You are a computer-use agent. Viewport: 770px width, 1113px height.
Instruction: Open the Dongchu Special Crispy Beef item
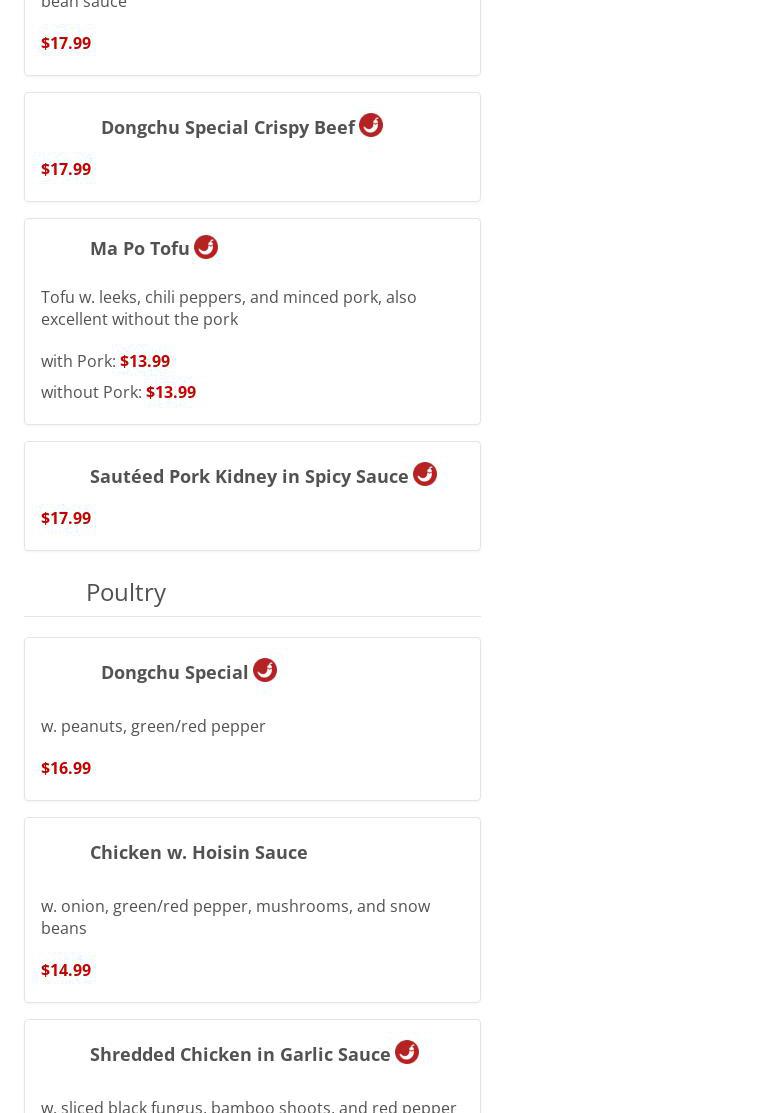[x=227, y=128]
